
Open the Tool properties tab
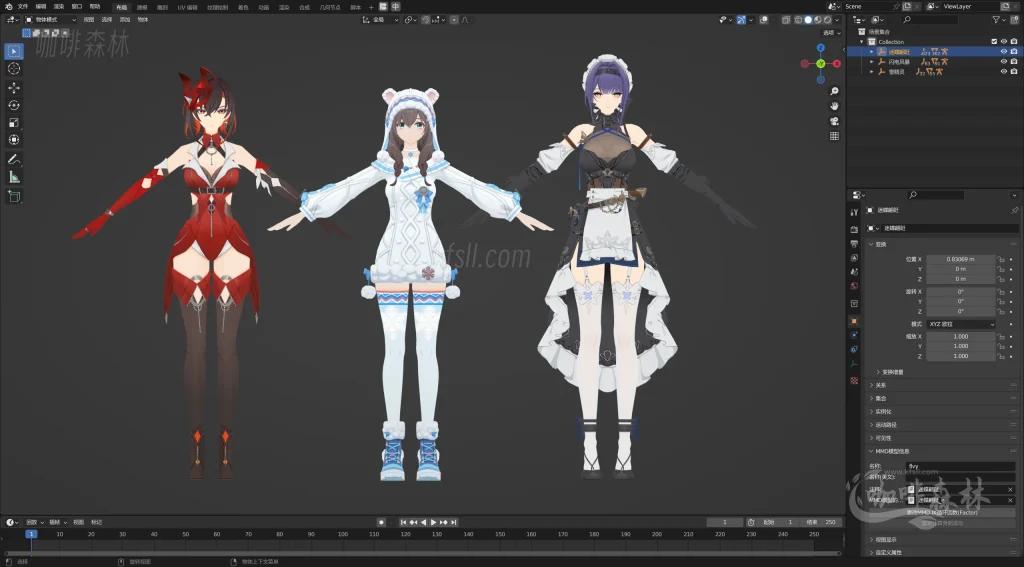(854, 212)
